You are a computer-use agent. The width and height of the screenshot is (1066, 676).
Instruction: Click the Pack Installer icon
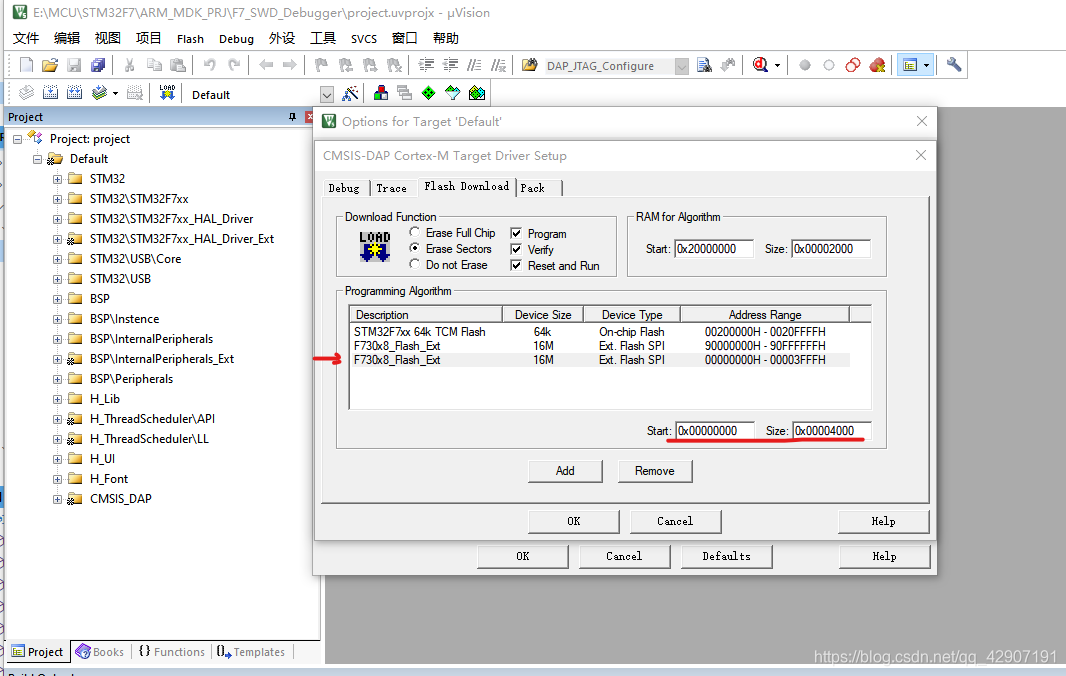click(477, 93)
